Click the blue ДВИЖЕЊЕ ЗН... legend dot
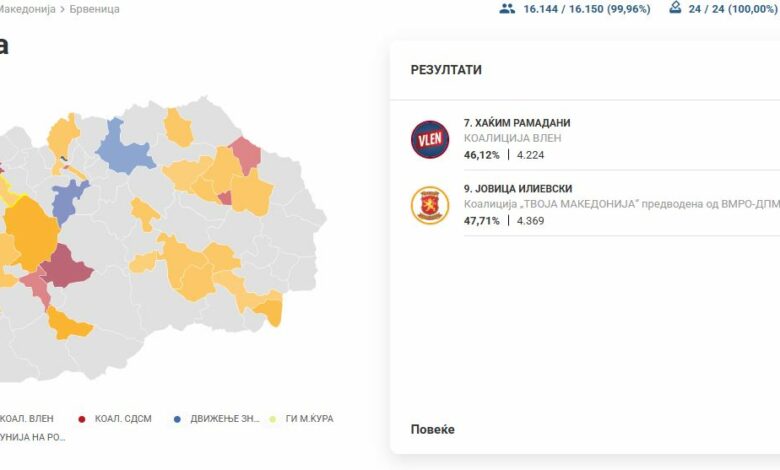Viewport: 780px width, 470px height. [178, 418]
